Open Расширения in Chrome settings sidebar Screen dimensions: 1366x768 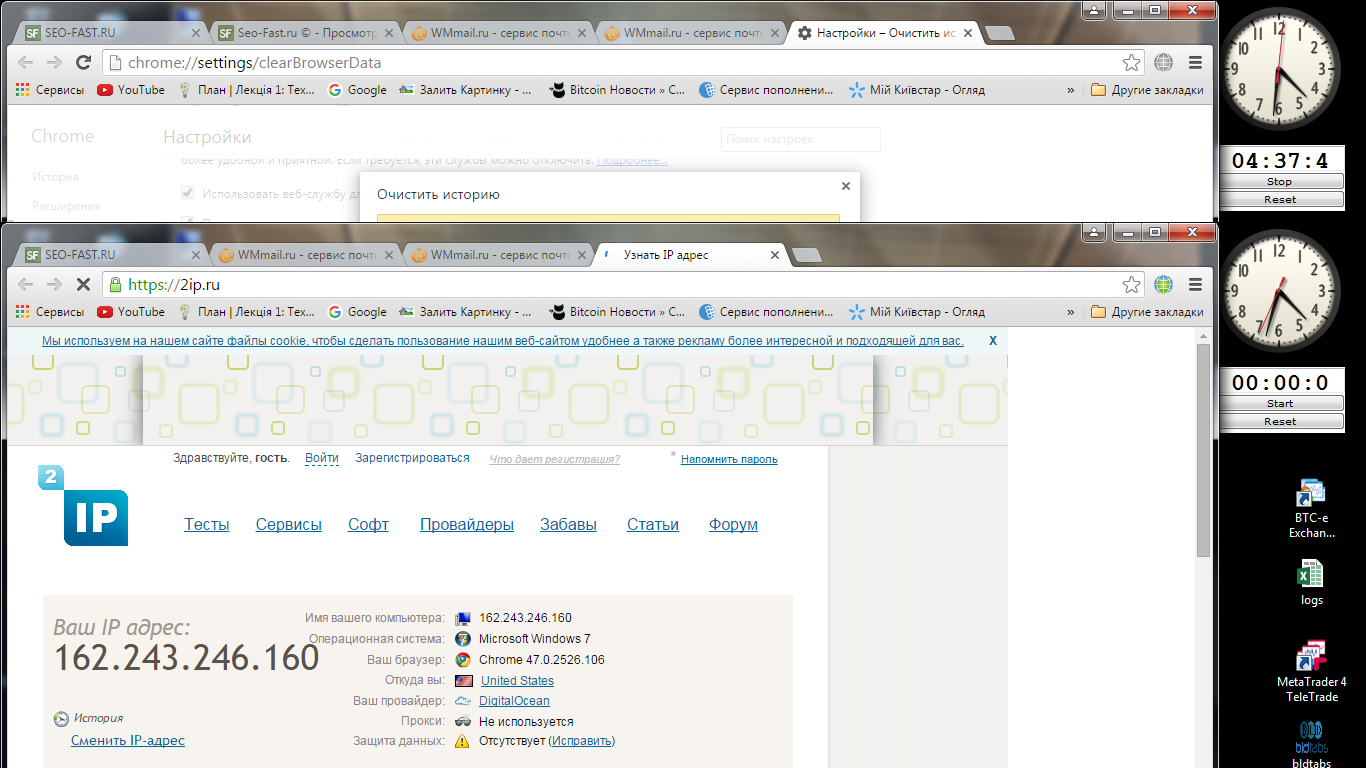tap(66, 206)
